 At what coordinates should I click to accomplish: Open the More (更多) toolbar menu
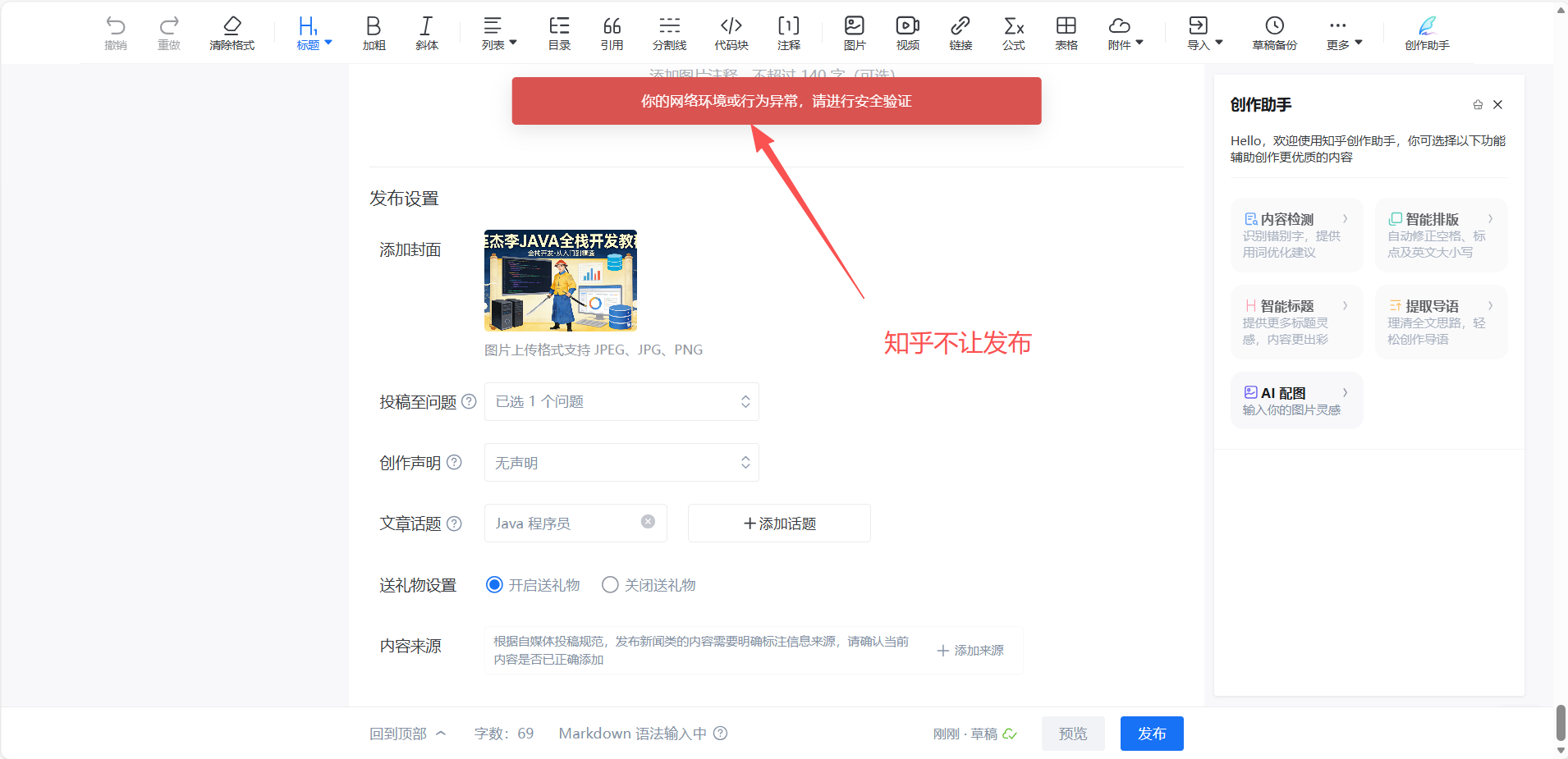[x=1344, y=34]
